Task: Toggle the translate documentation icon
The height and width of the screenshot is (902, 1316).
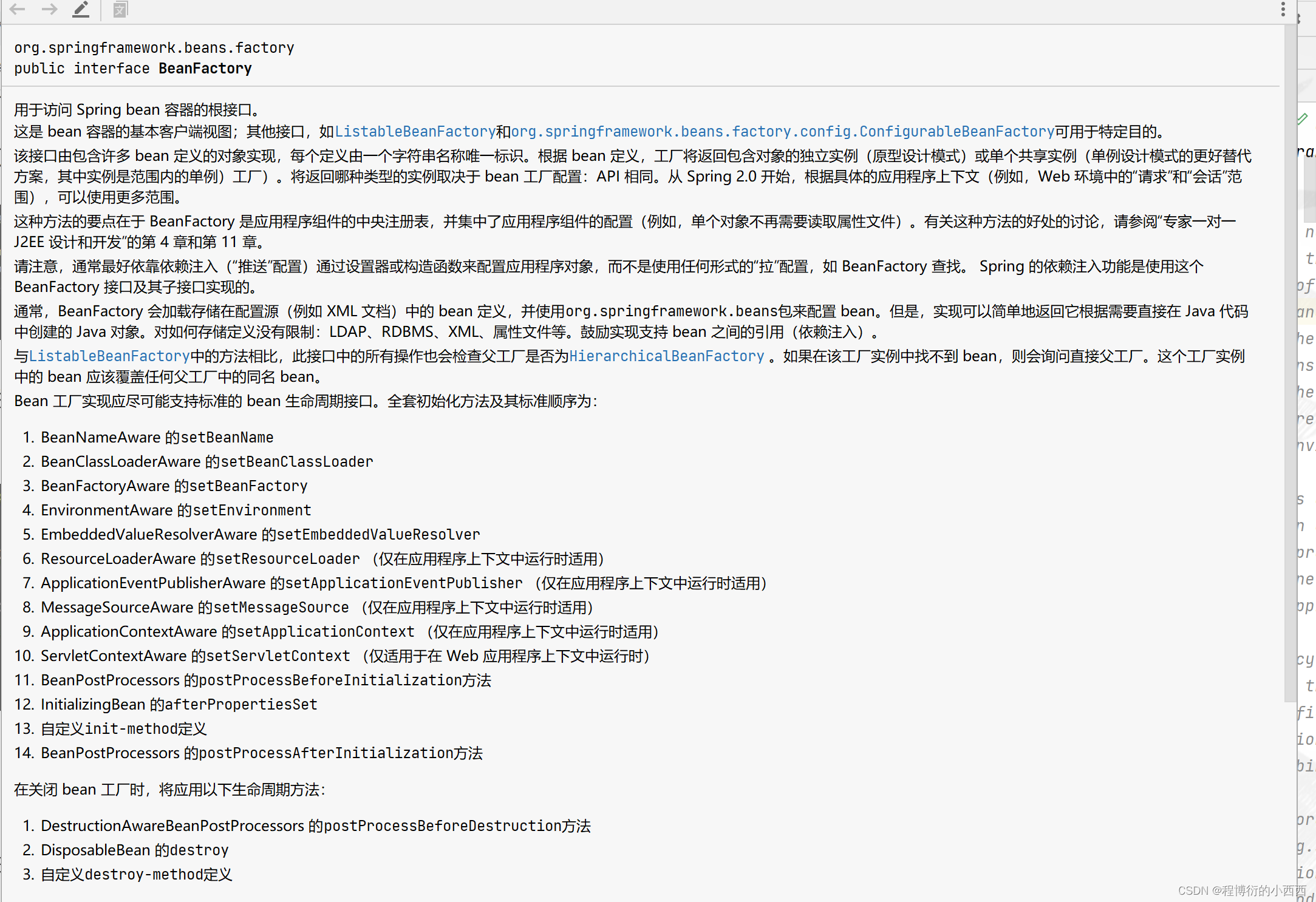Action: tap(120, 9)
